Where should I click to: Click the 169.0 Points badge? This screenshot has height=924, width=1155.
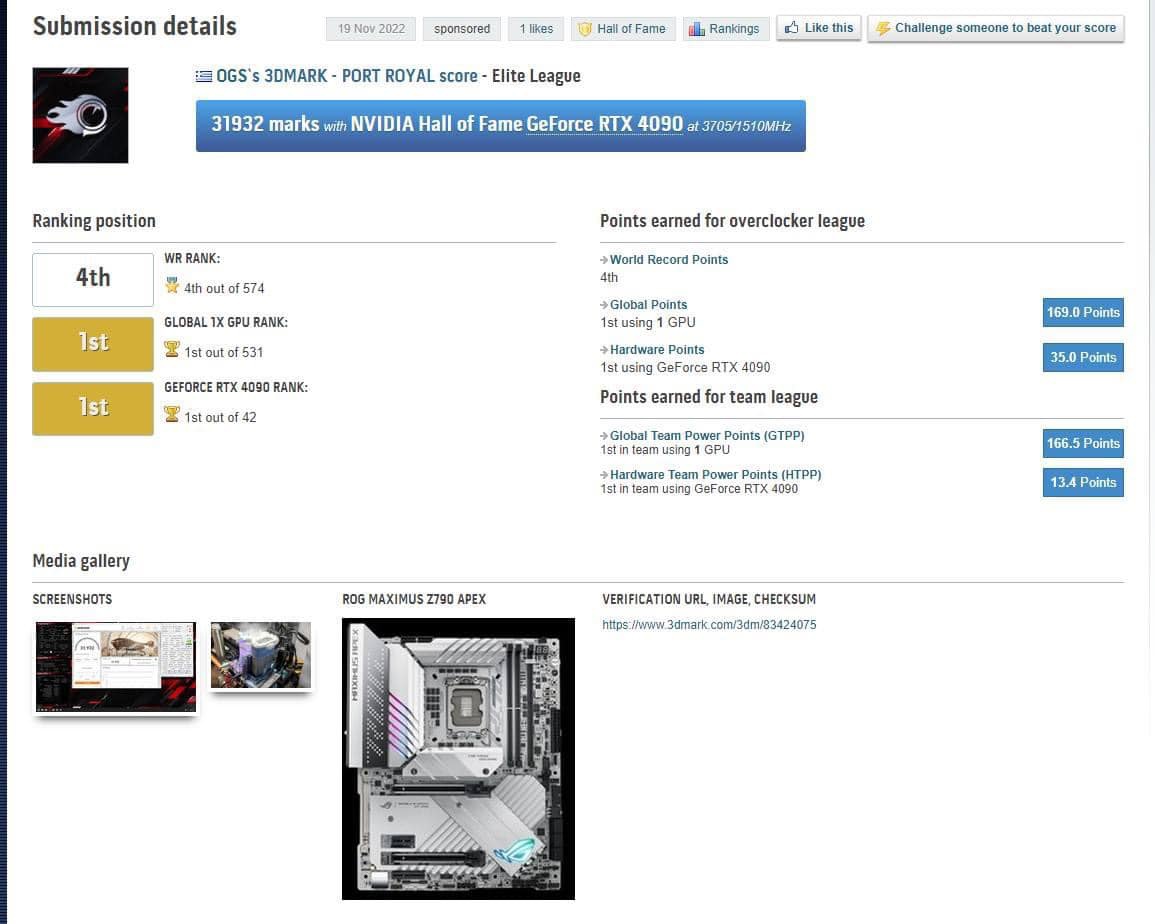(1083, 312)
